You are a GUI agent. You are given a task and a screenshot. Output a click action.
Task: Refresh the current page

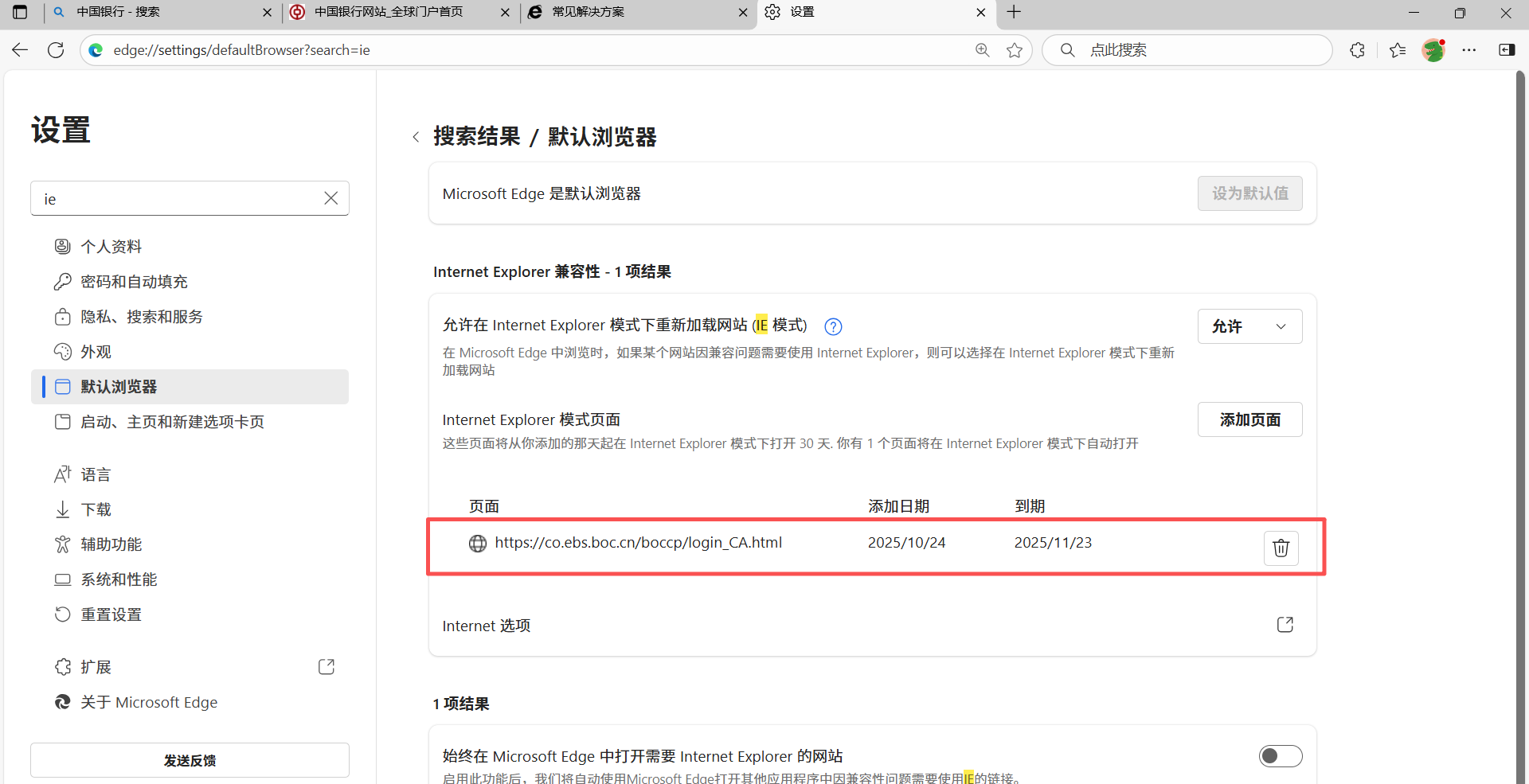point(56,50)
